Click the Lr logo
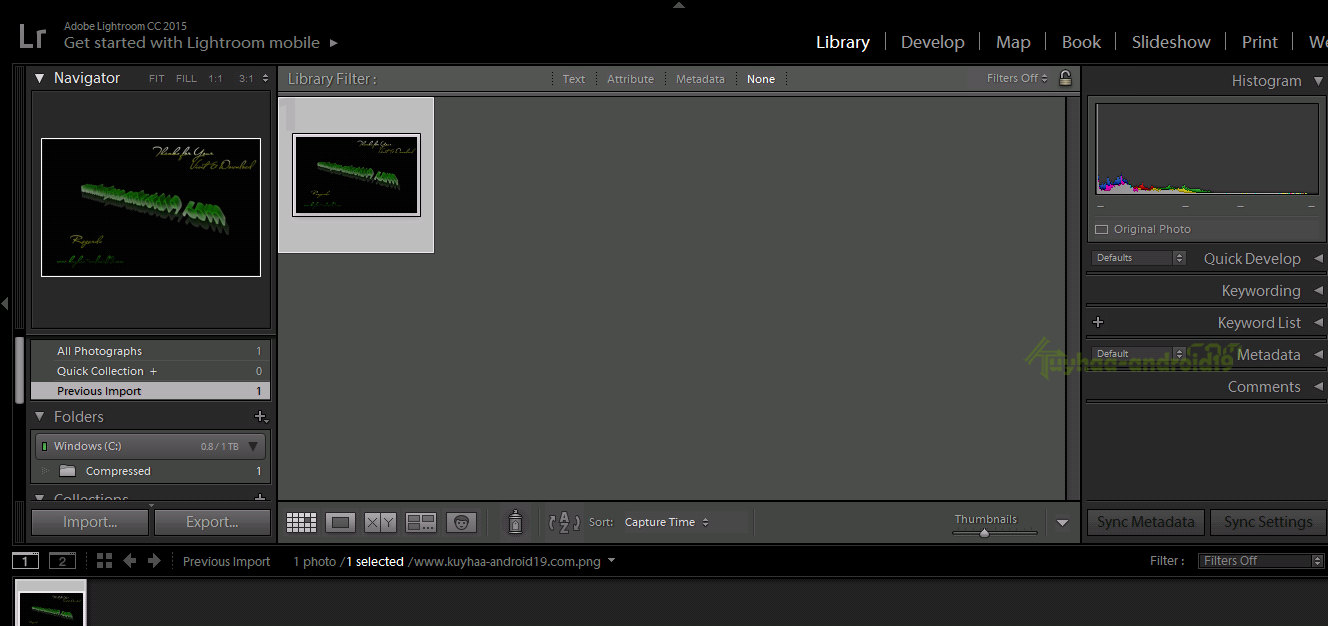 33,37
